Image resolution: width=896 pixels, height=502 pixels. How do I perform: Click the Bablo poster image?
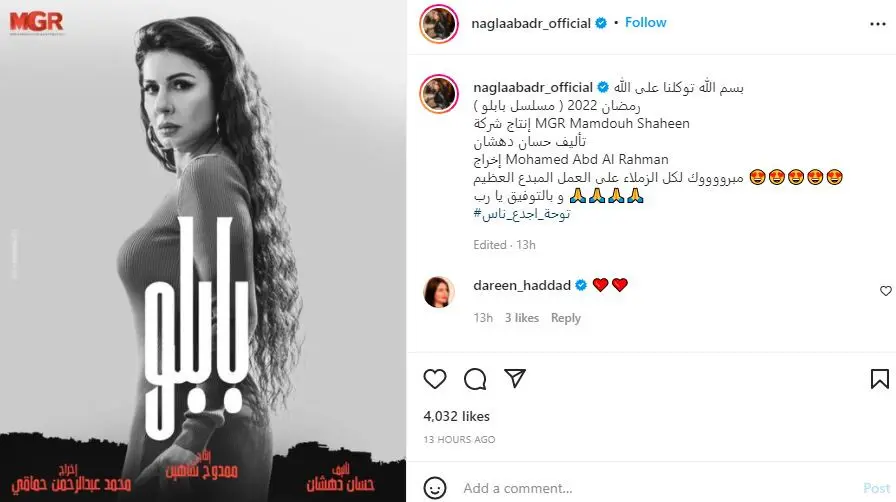coord(203,251)
